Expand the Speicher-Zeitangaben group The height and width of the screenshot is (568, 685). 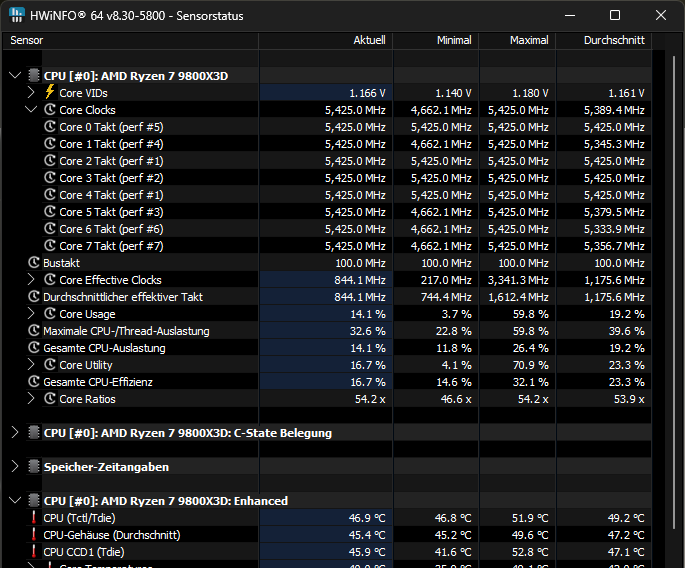(x=15, y=467)
